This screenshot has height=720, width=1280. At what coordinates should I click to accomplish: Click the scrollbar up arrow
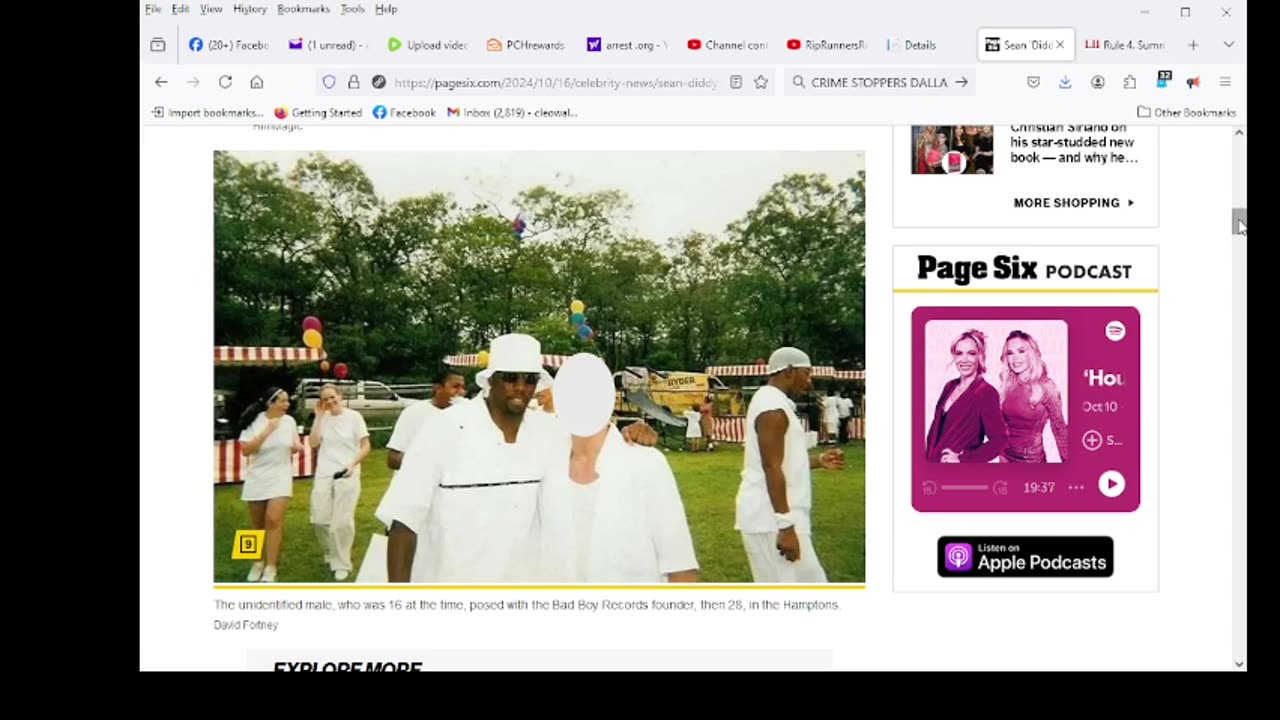click(x=1239, y=132)
